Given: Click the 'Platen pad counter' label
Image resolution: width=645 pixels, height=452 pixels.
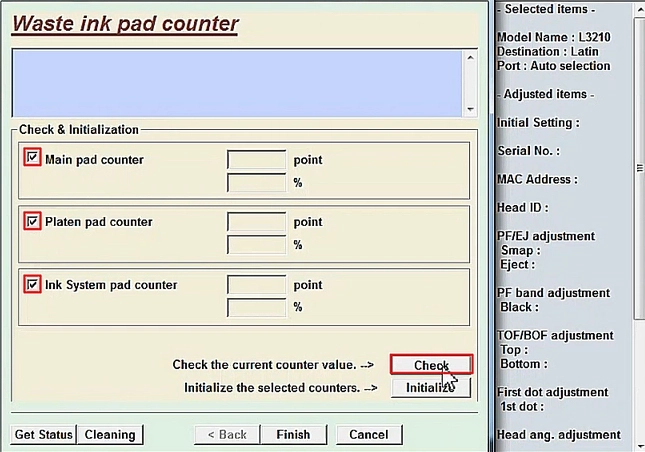Looking at the screenshot, I should click(99, 222).
